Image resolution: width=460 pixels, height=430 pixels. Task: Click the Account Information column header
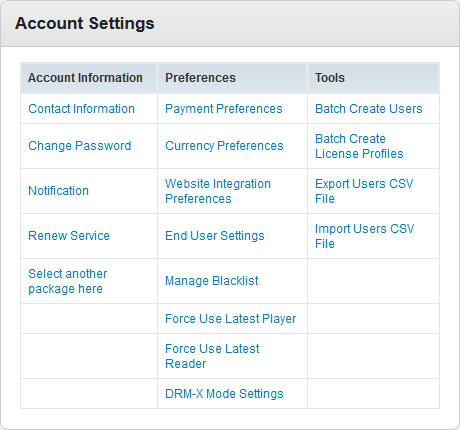(85, 78)
